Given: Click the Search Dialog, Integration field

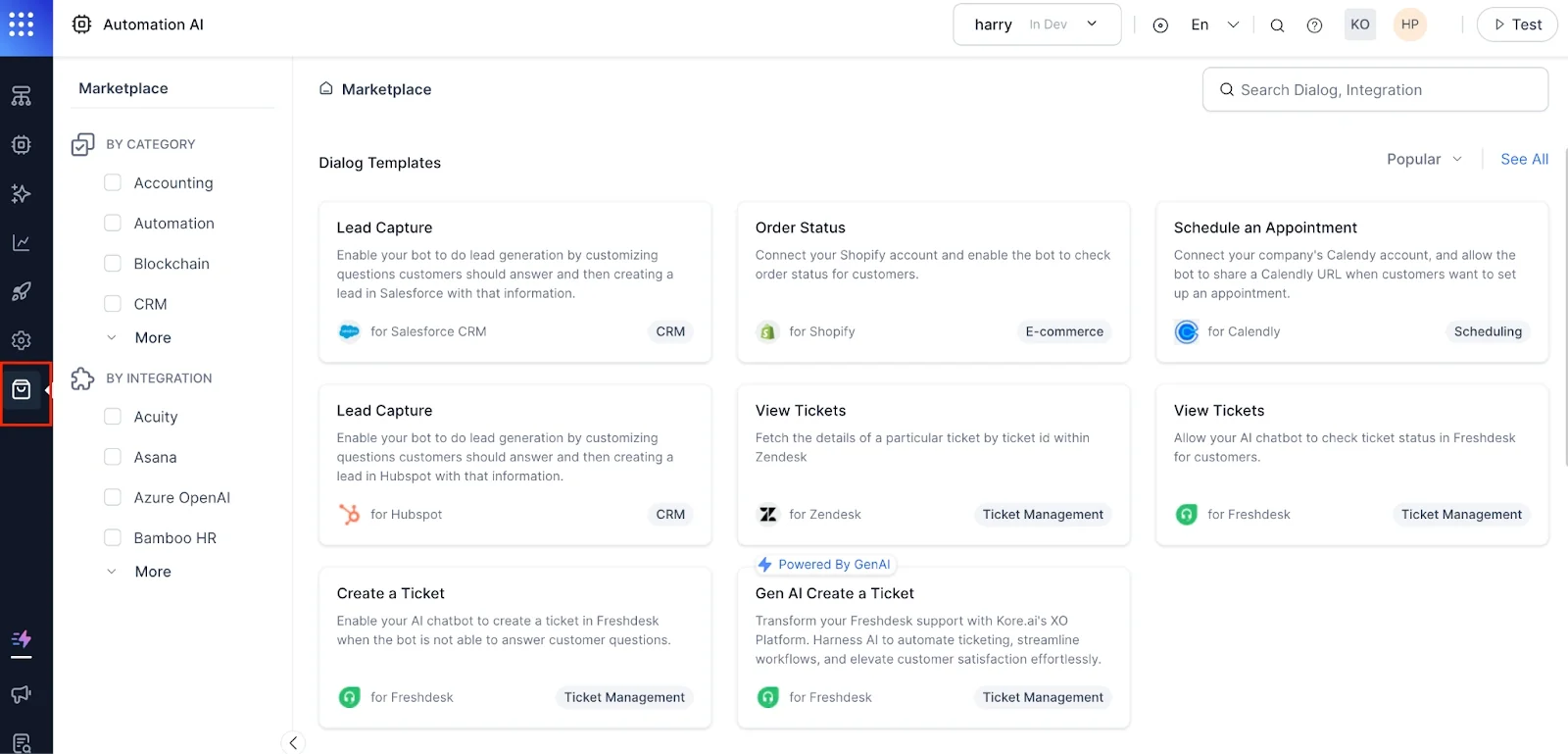Looking at the screenshot, I should (1375, 89).
